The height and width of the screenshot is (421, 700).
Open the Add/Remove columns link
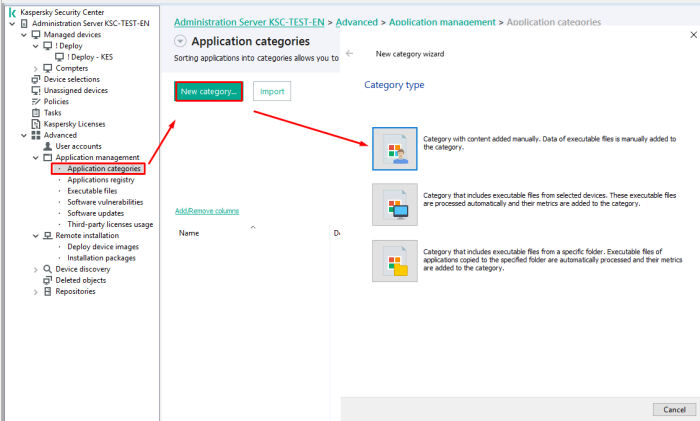pyautogui.click(x=207, y=211)
